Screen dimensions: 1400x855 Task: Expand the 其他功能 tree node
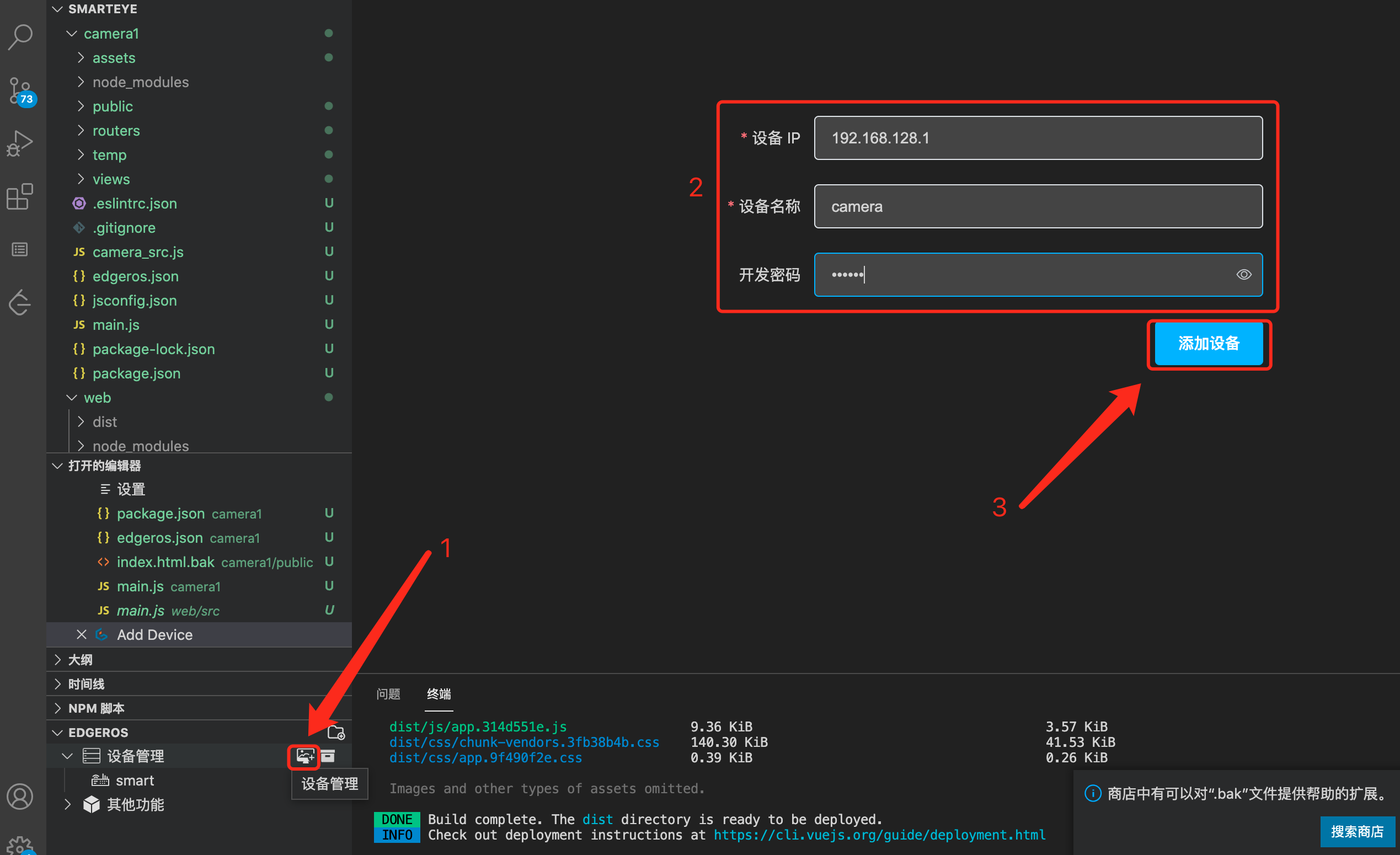click(x=67, y=804)
